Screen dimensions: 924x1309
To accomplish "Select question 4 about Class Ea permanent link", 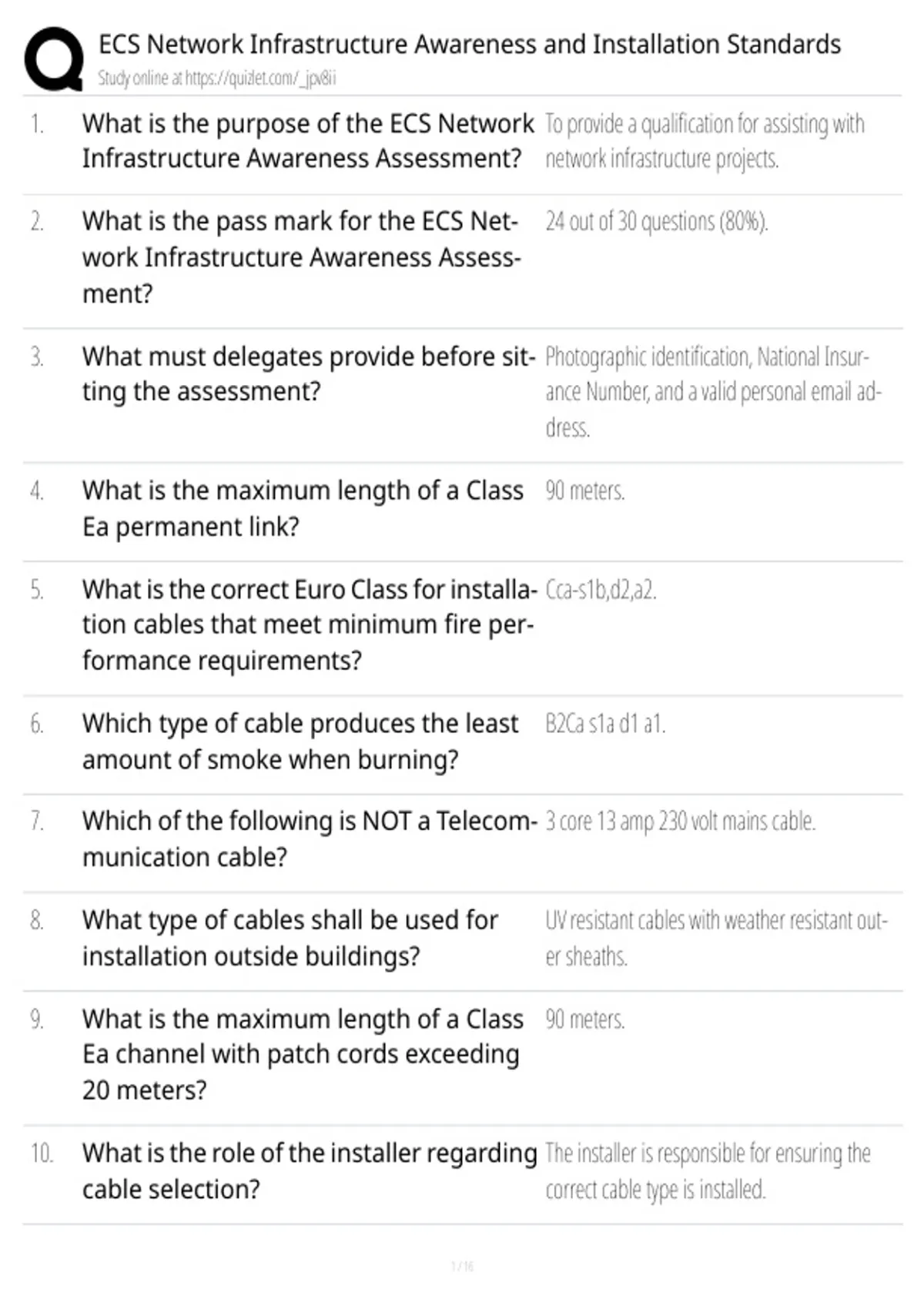I will point(303,508).
